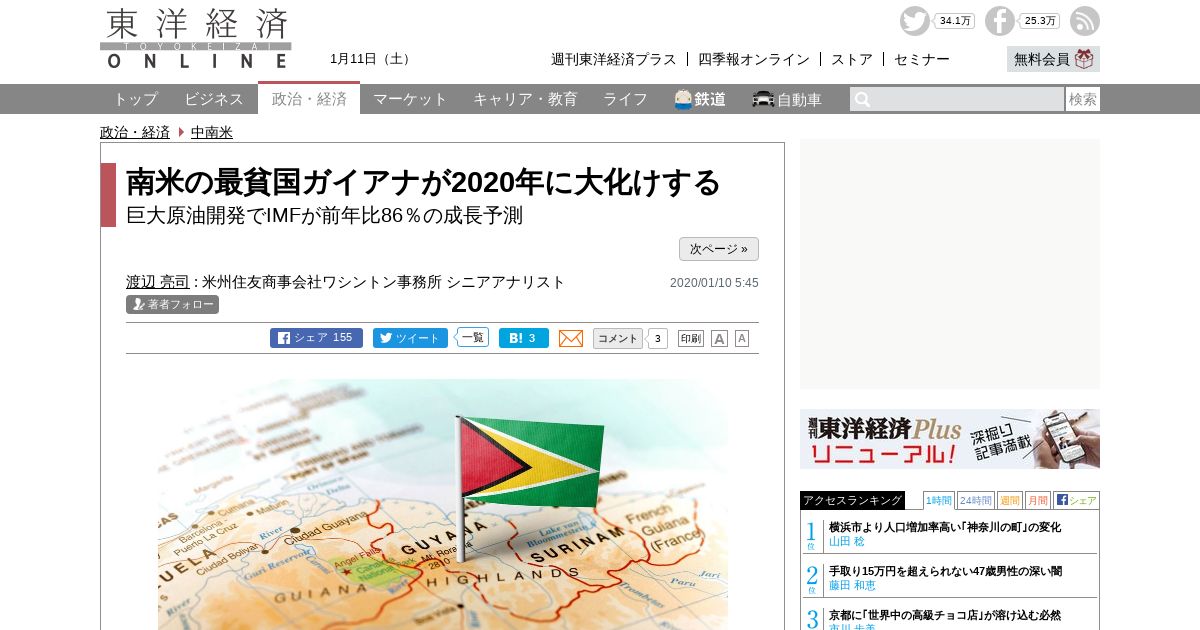
Task: Click the comment count 3 bubble
Action: coord(657,338)
